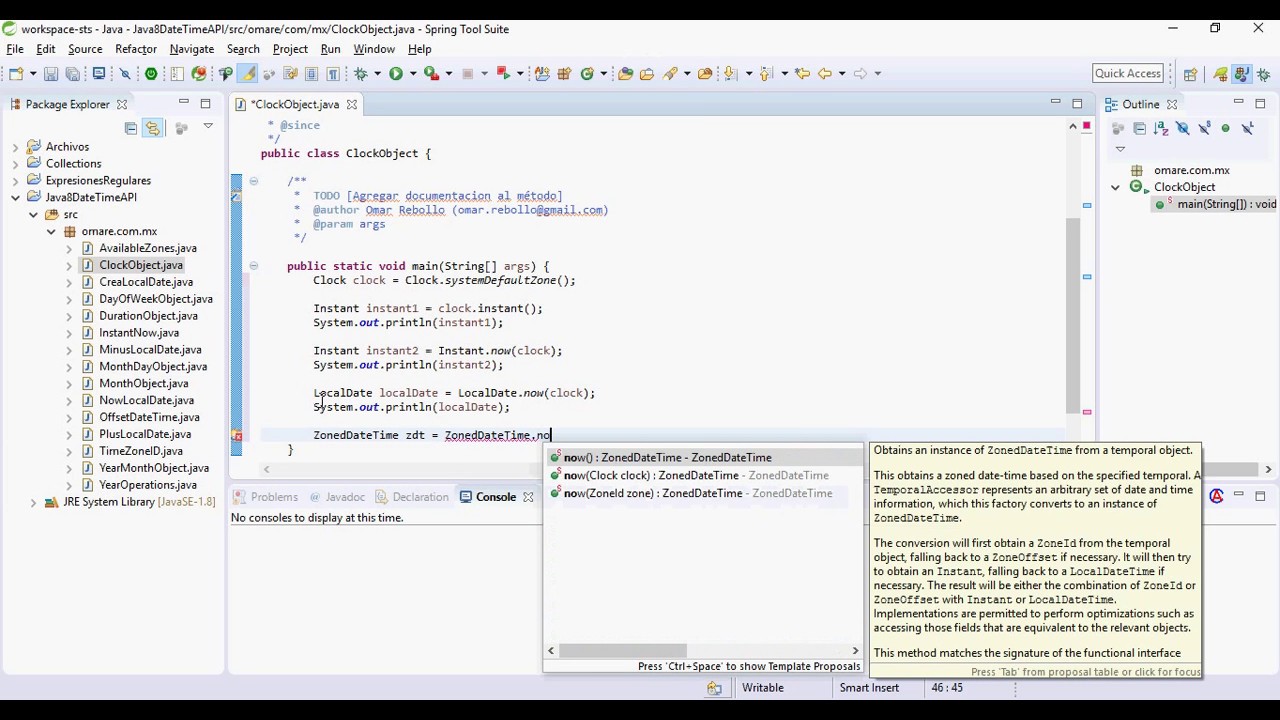Choose now(Clock clock) proposal
The width and height of the screenshot is (1280, 720).
pyautogui.click(x=705, y=476)
